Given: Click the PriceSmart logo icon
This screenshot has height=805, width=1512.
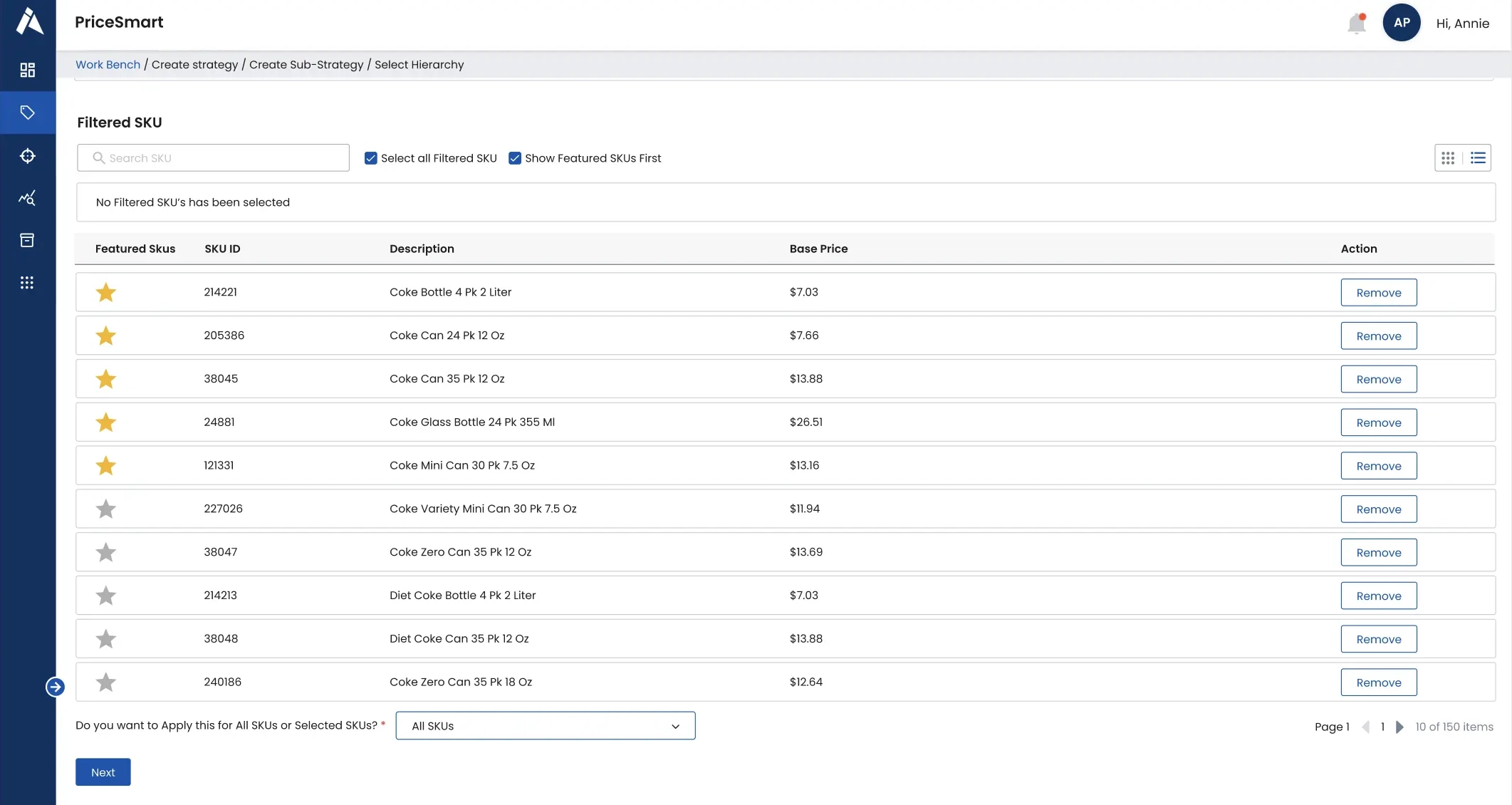Looking at the screenshot, I should coord(29,21).
